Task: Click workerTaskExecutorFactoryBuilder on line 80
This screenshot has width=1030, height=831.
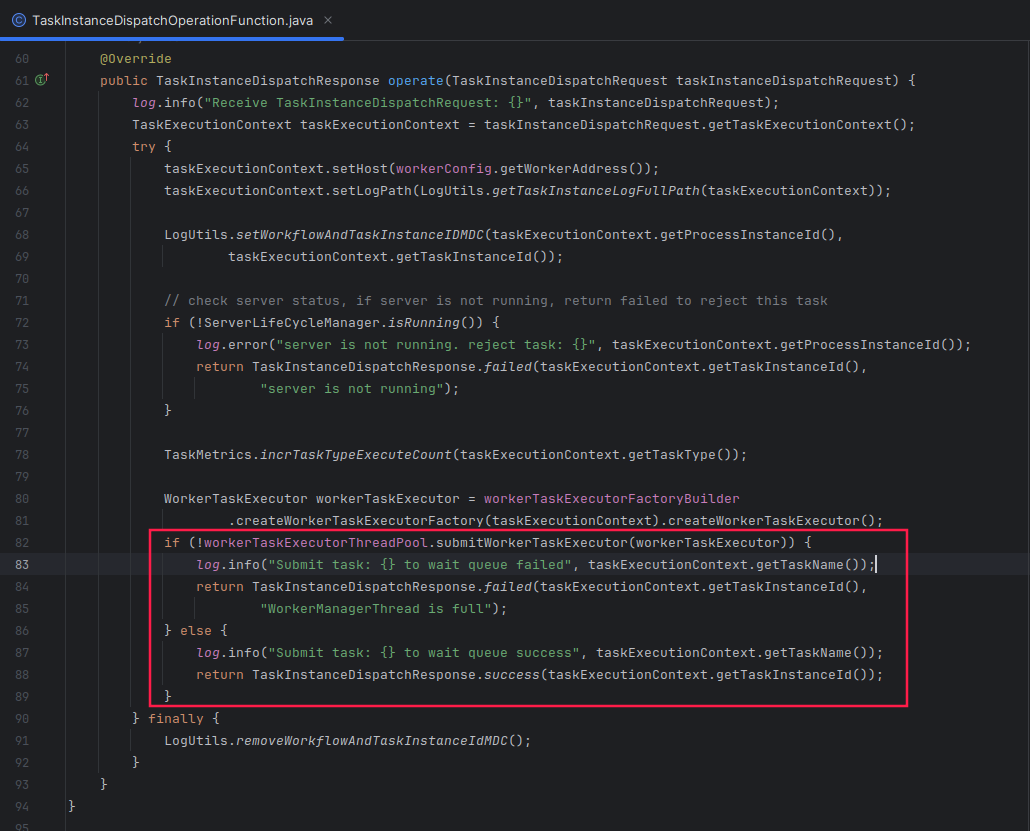Action: pos(612,499)
